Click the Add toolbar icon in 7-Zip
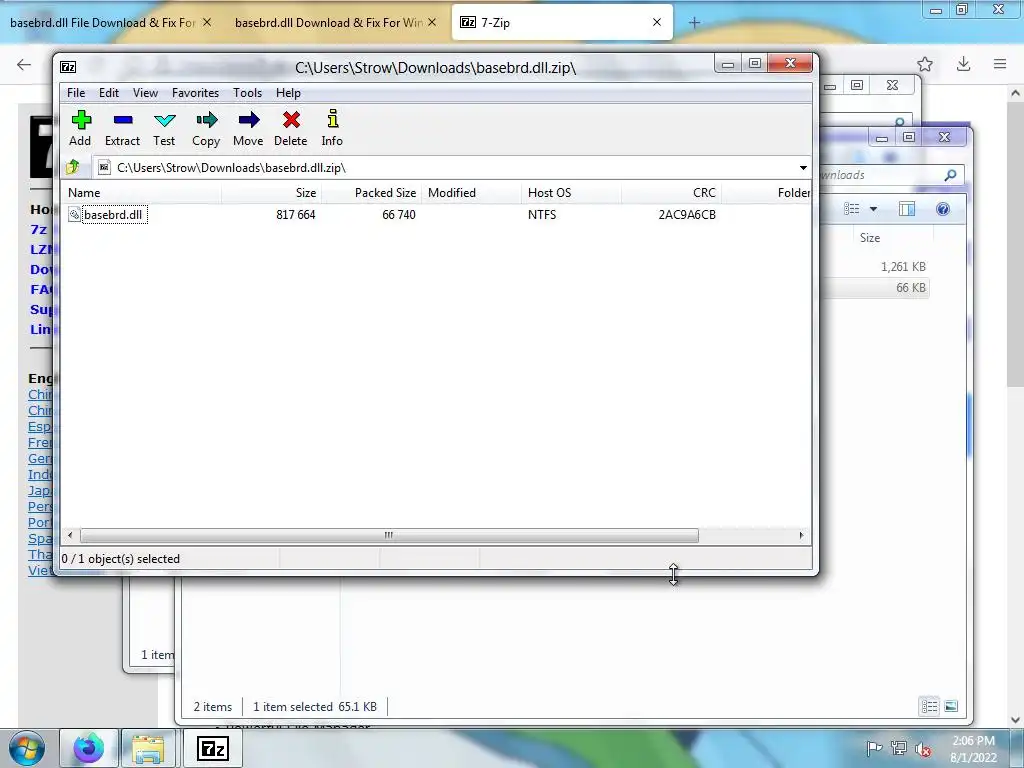 81,120
